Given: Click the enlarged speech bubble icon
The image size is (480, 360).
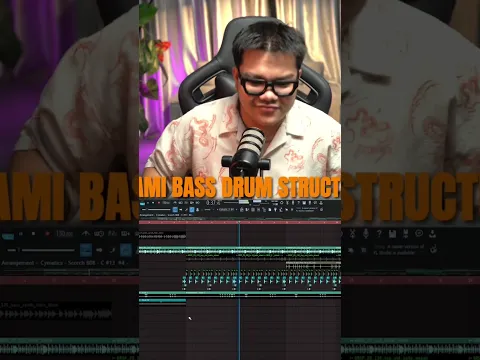Looking at the screenshot, I should [419, 233].
